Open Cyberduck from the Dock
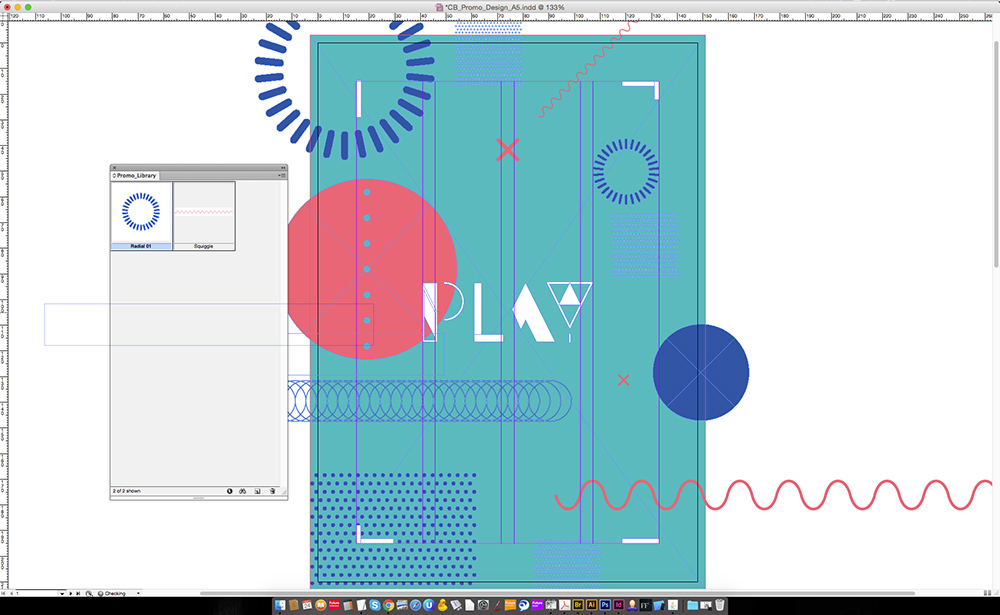The width and height of the screenshot is (1000, 615). [x=442, y=605]
